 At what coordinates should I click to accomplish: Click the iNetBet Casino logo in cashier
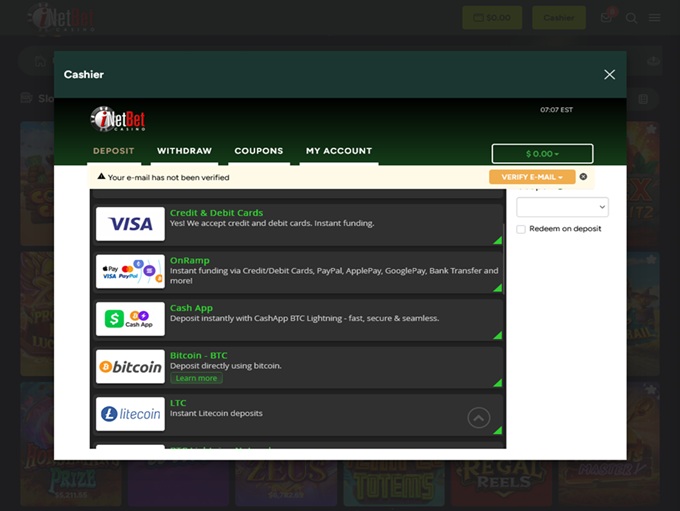(x=118, y=119)
